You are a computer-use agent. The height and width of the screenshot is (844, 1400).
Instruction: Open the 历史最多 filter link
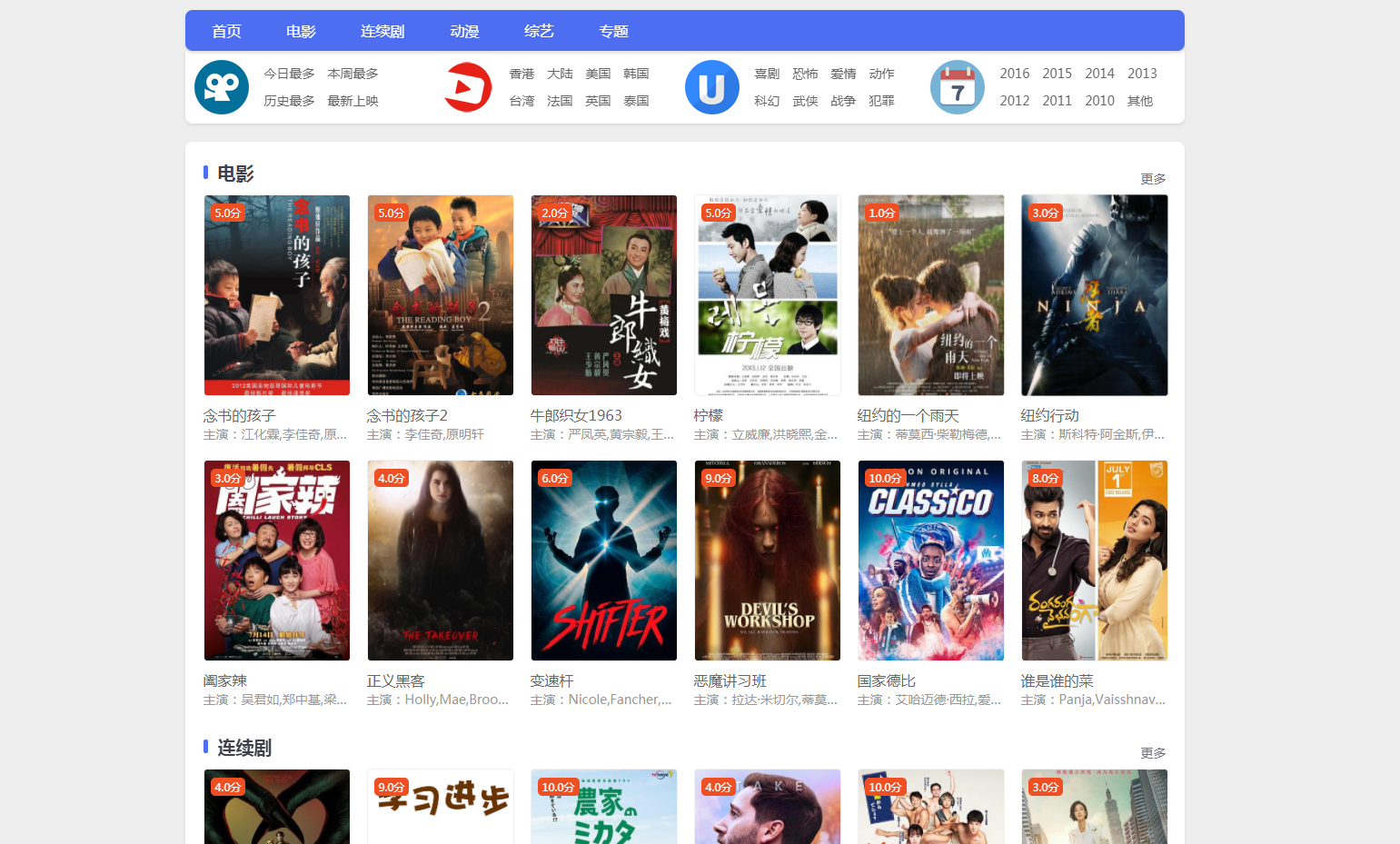pos(289,101)
